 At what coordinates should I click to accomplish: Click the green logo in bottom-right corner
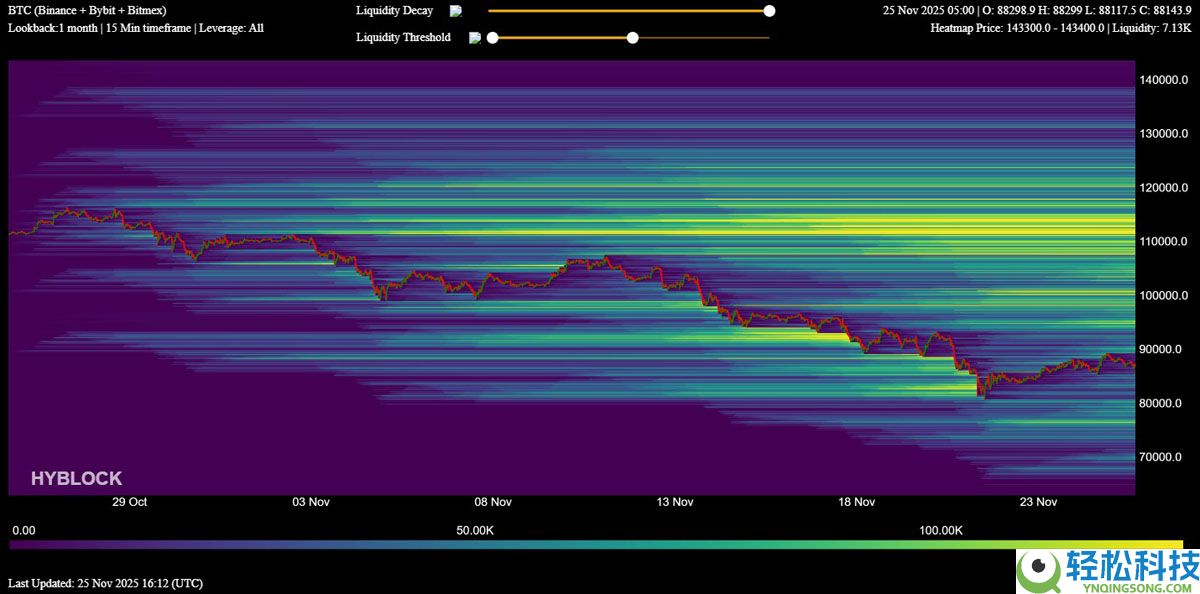(x=1039, y=569)
